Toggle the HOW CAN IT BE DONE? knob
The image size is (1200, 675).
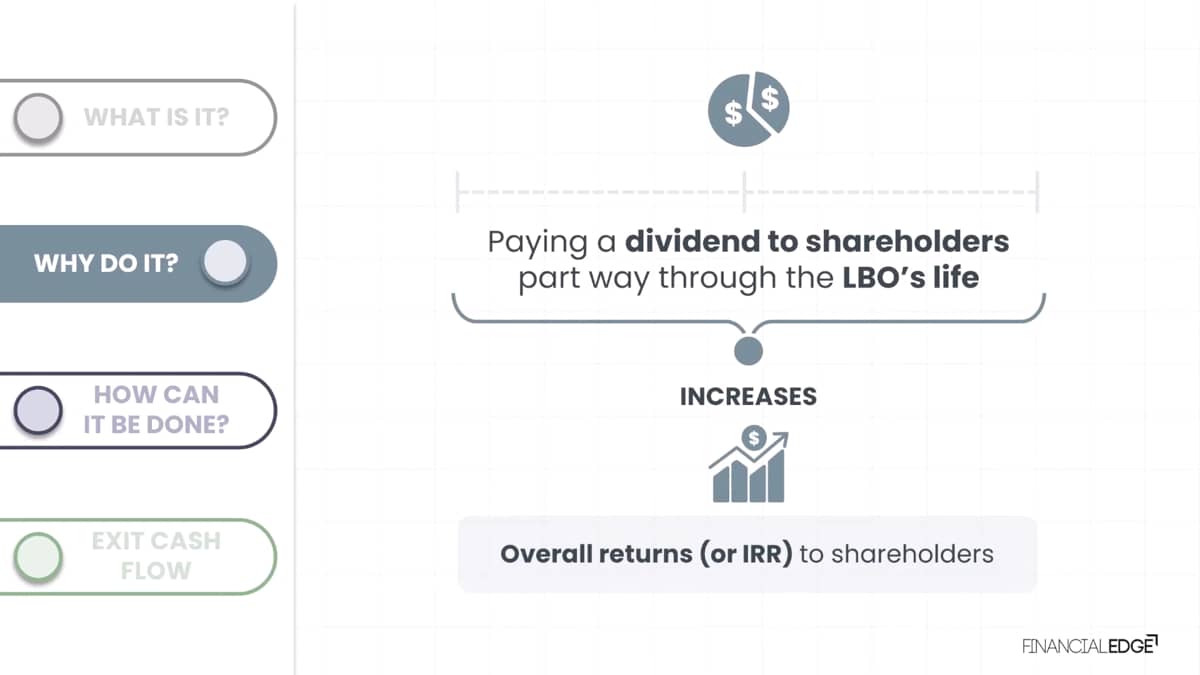(38, 410)
